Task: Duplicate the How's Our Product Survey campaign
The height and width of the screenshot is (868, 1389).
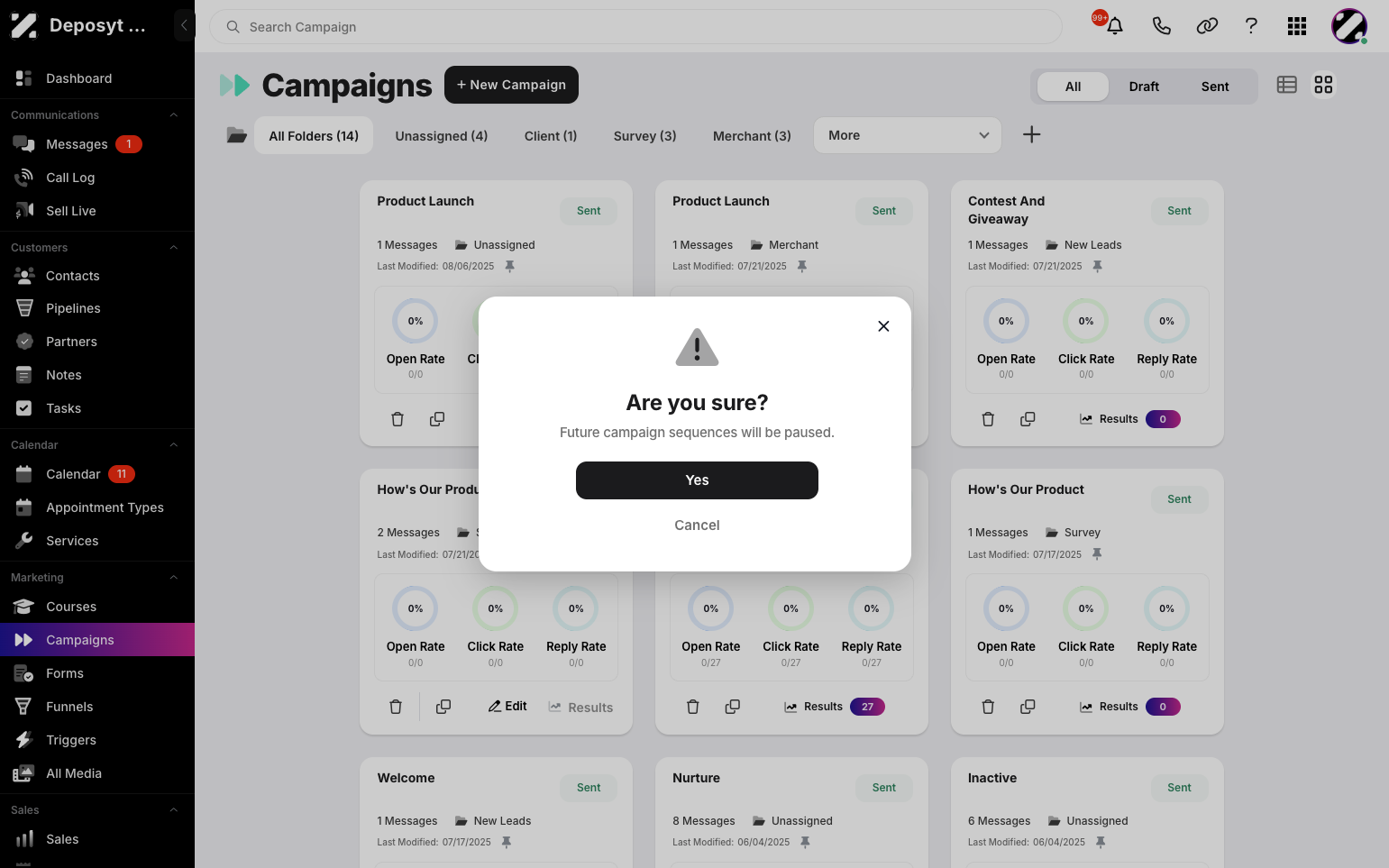Action: tap(1028, 707)
